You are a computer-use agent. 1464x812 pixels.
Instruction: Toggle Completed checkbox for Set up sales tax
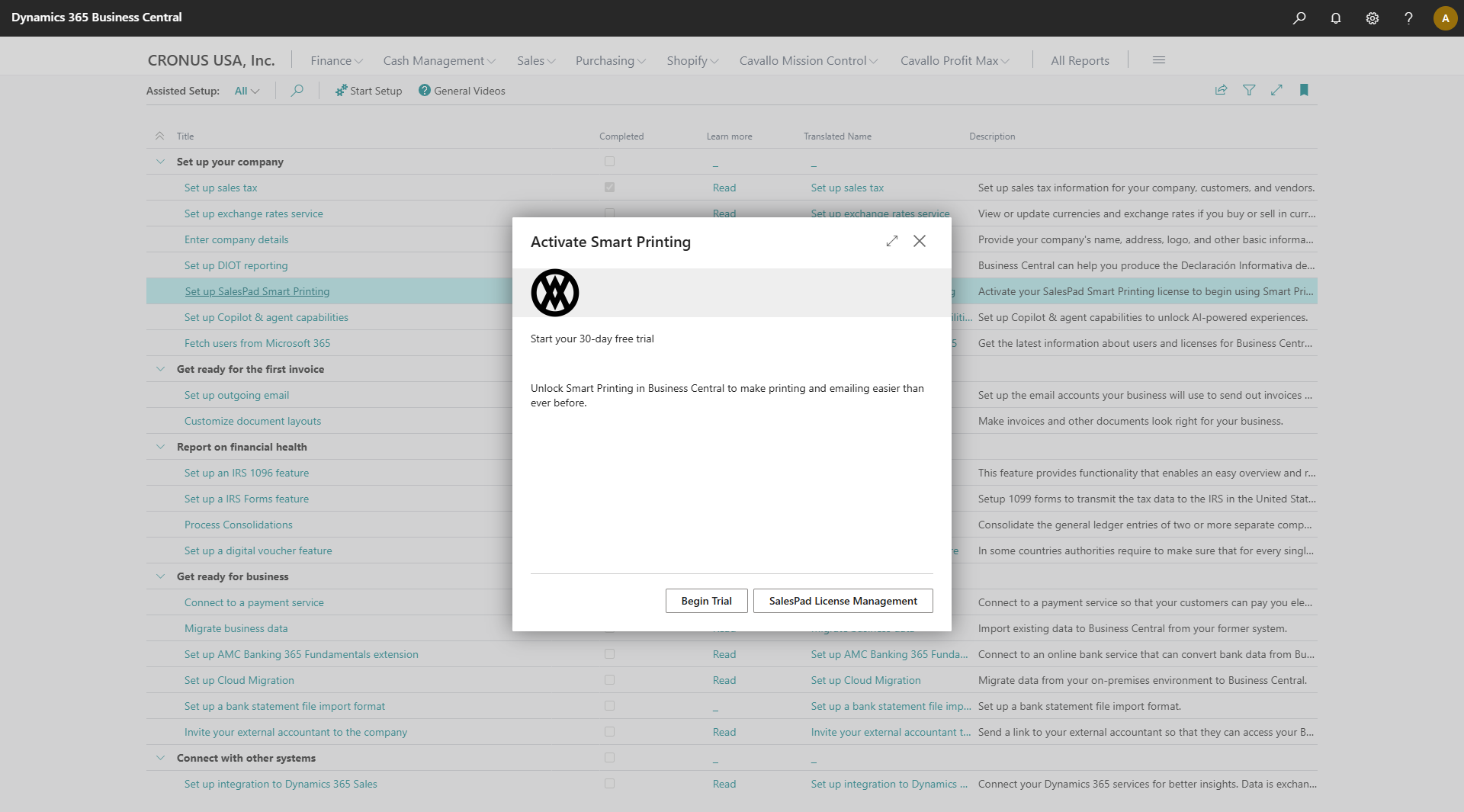609,188
